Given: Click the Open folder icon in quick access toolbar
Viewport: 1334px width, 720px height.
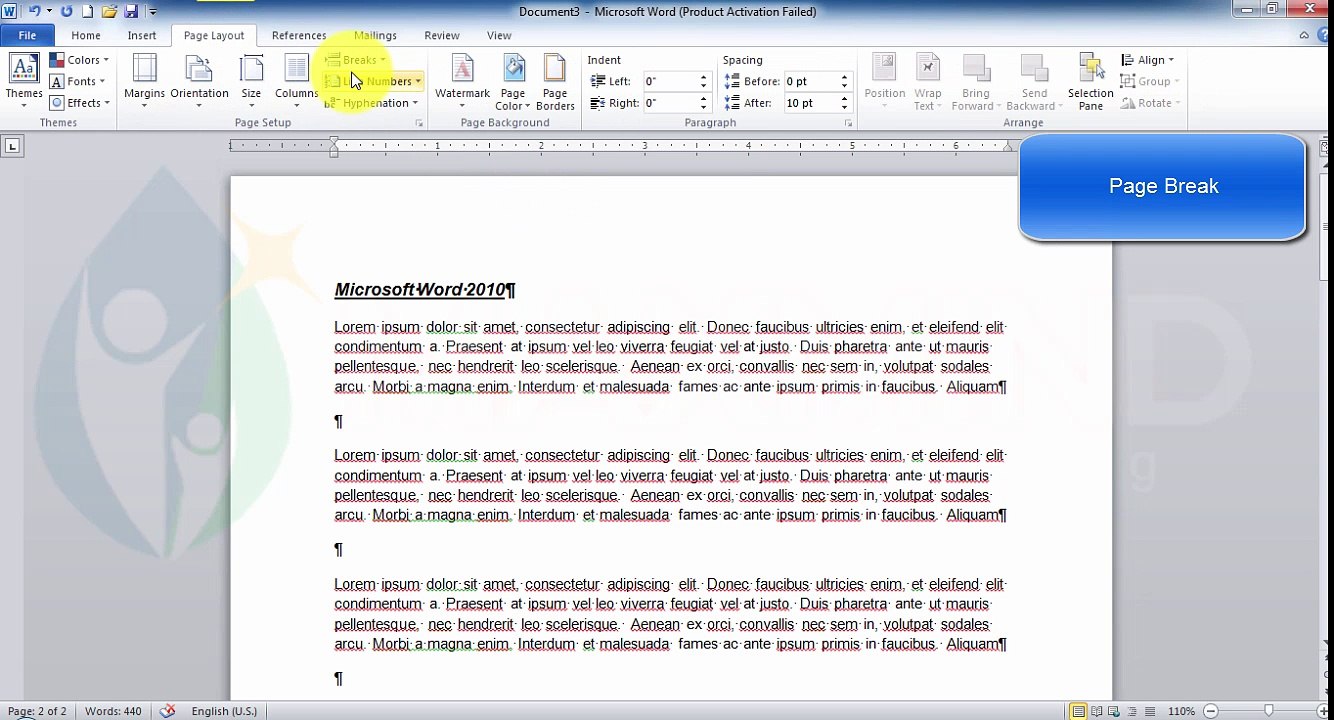Looking at the screenshot, I should [109, 11].
